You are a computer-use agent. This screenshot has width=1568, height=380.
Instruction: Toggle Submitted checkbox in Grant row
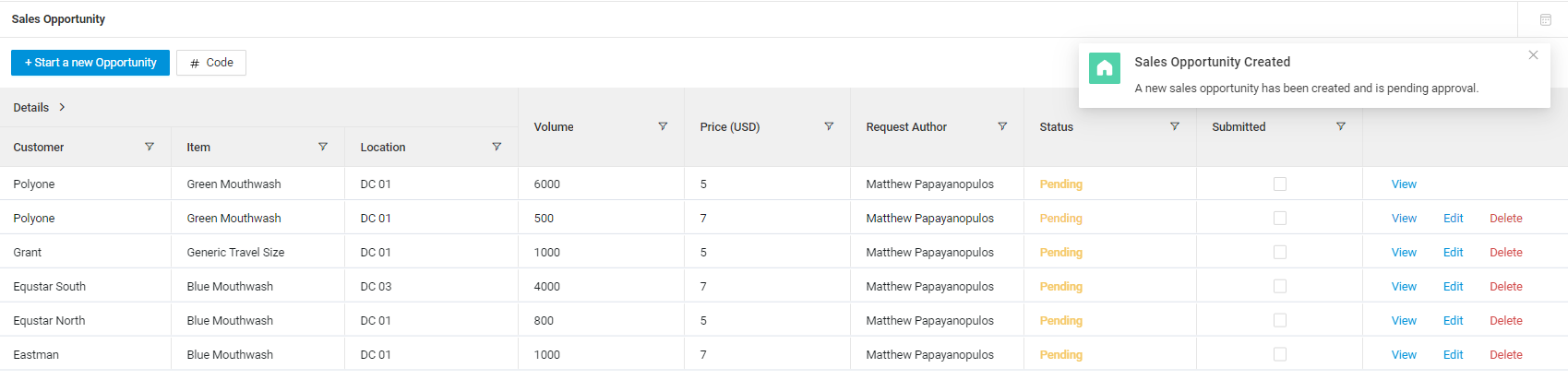pyautogui.click(x=1280, y=253)
